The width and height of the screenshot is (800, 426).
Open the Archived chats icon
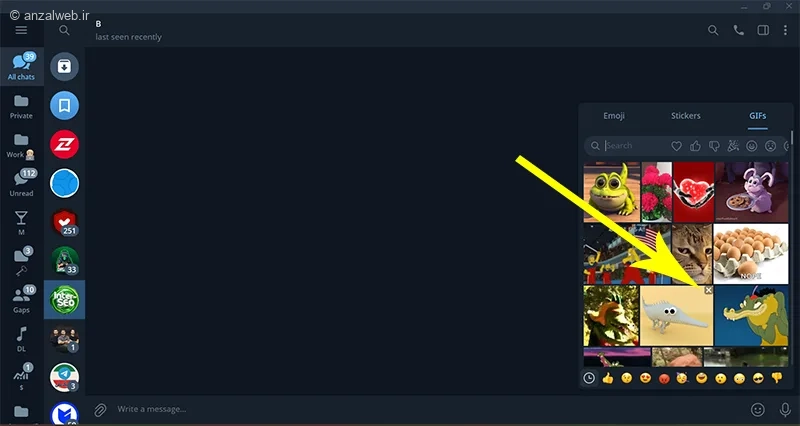coord(64,66)
